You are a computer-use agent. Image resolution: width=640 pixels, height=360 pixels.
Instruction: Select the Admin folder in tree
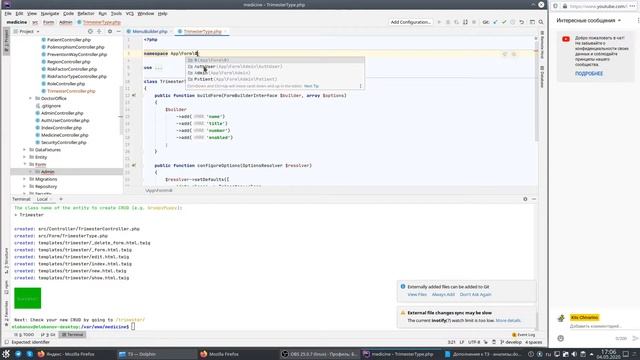pyautogui.click(x=67, y=172)
